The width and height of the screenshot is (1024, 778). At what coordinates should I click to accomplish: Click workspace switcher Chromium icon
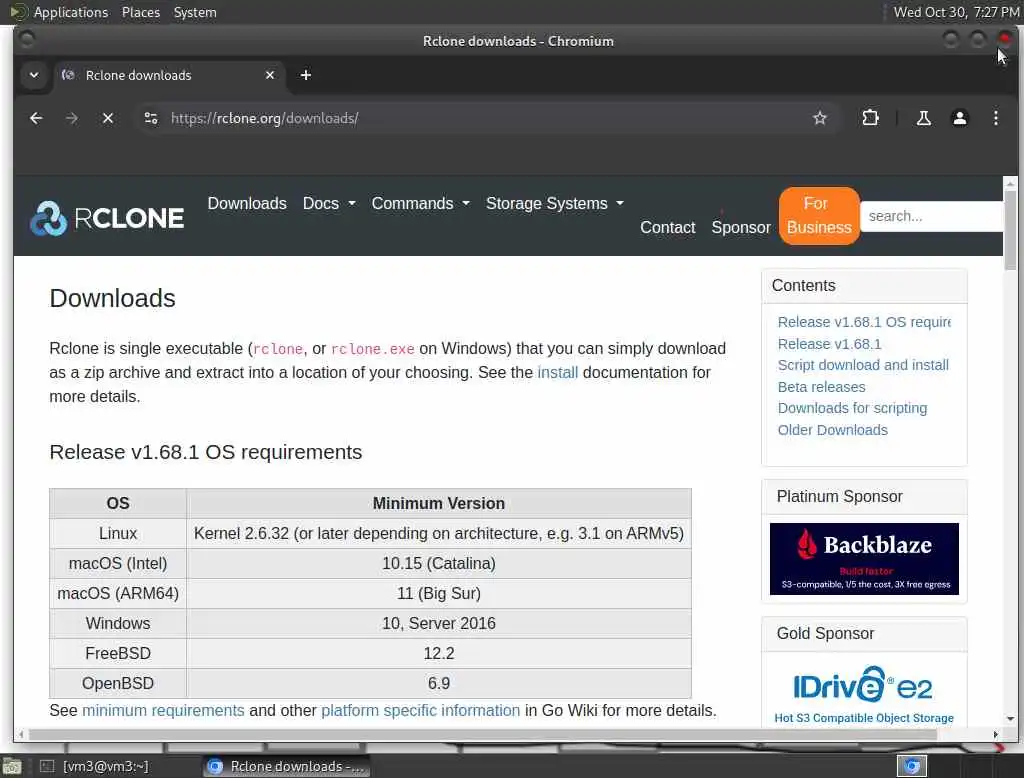[x=912, y=766]
